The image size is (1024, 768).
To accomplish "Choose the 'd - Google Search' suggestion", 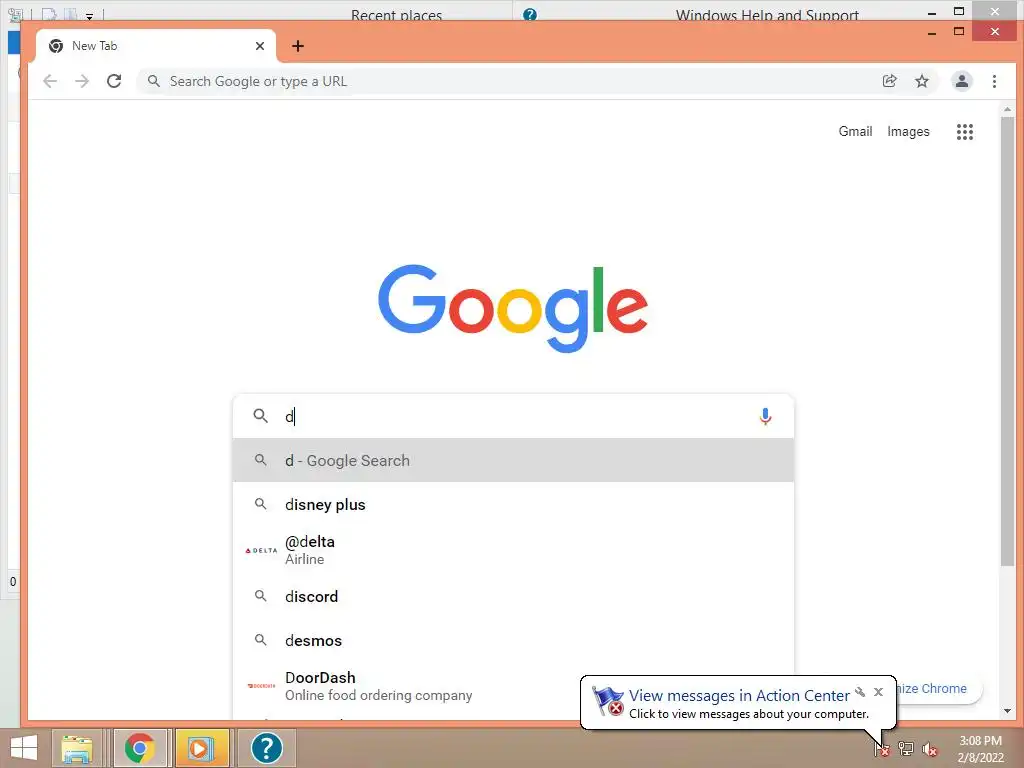I will (x=513, y=460).
